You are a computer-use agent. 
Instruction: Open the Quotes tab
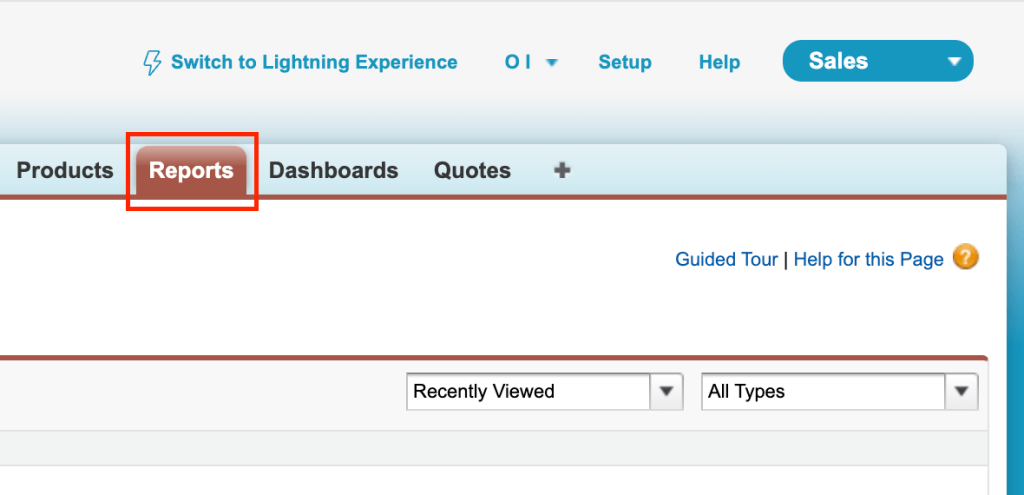[x=472, y=170]
